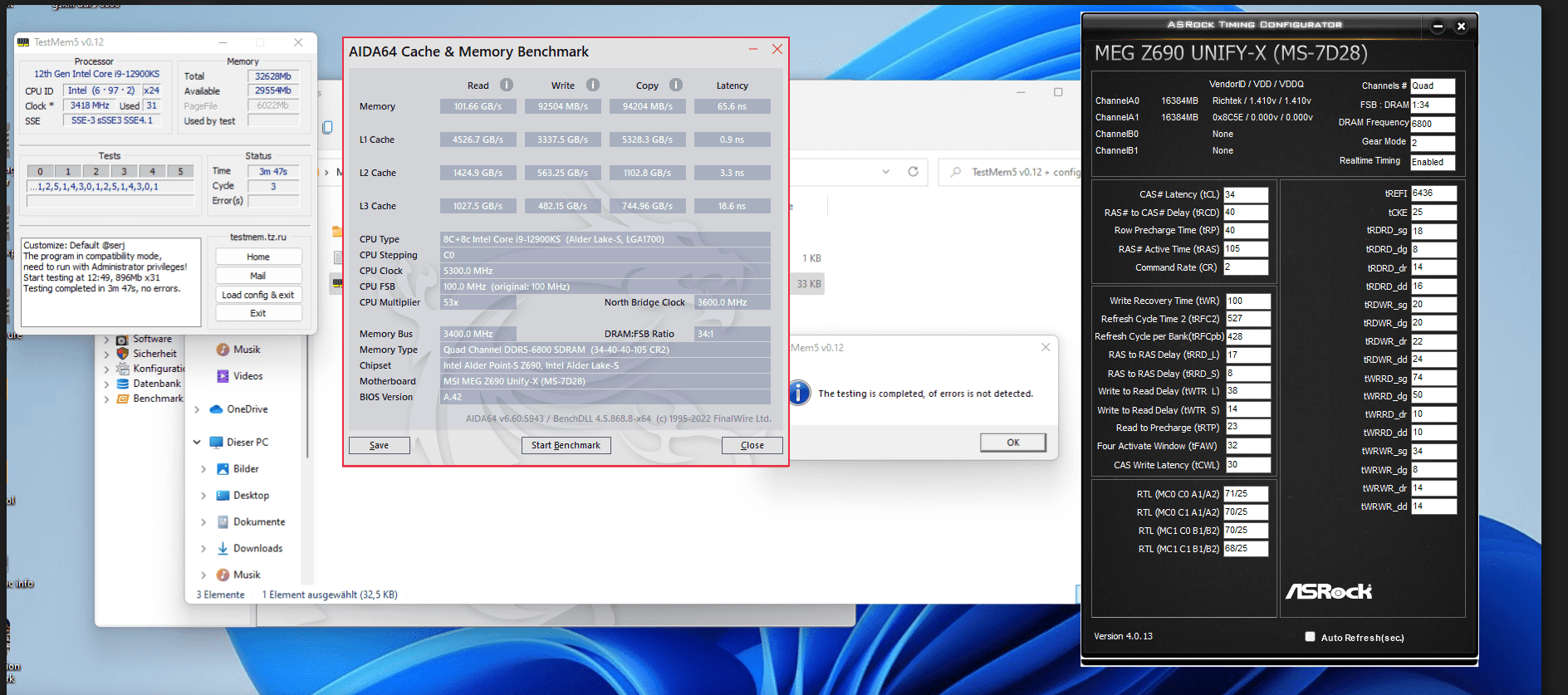Refresh the Explorer address bar
Screen dimensions: 1568x695
coord(913,172)
